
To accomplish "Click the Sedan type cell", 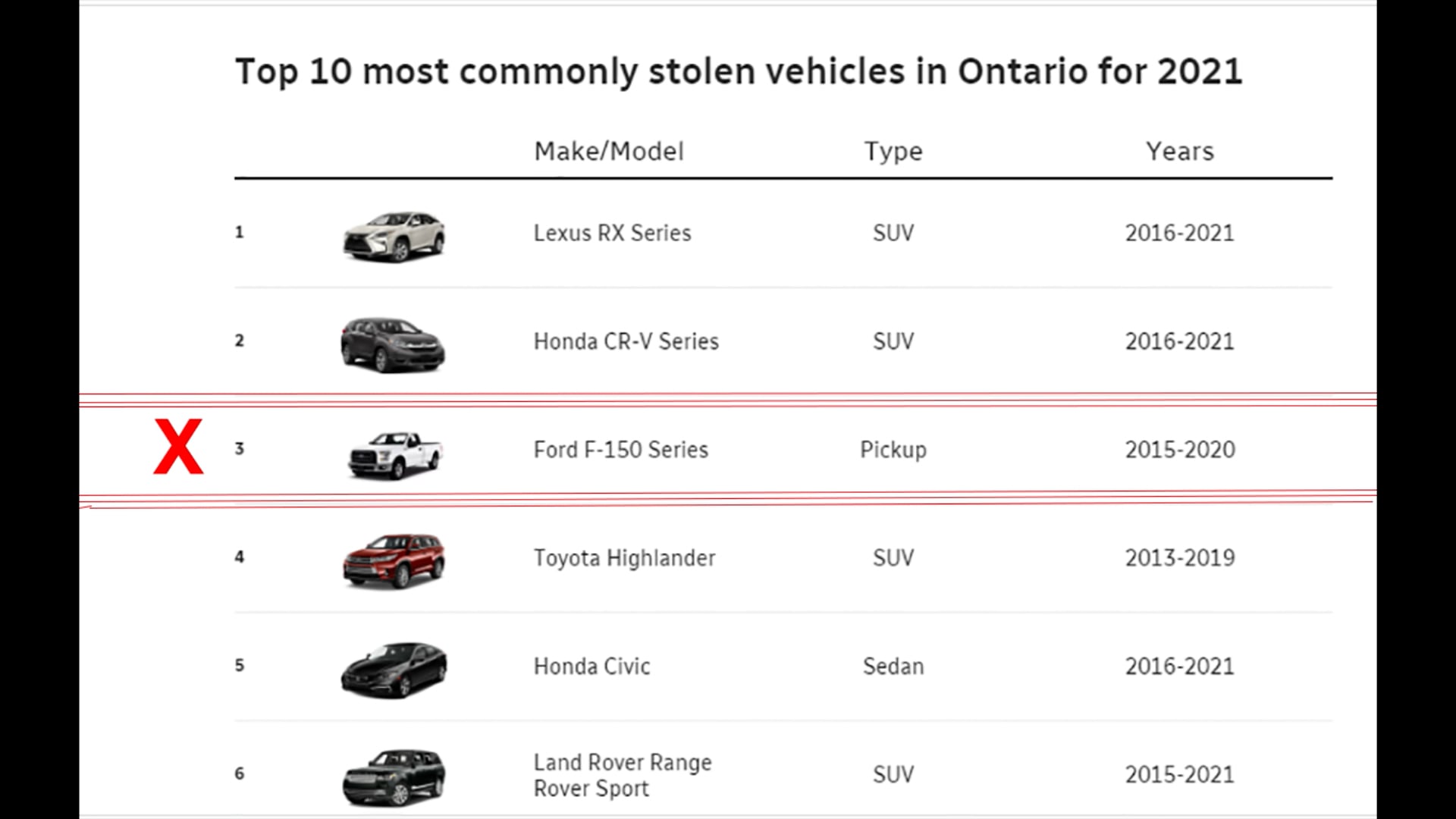I will [893, 667].
